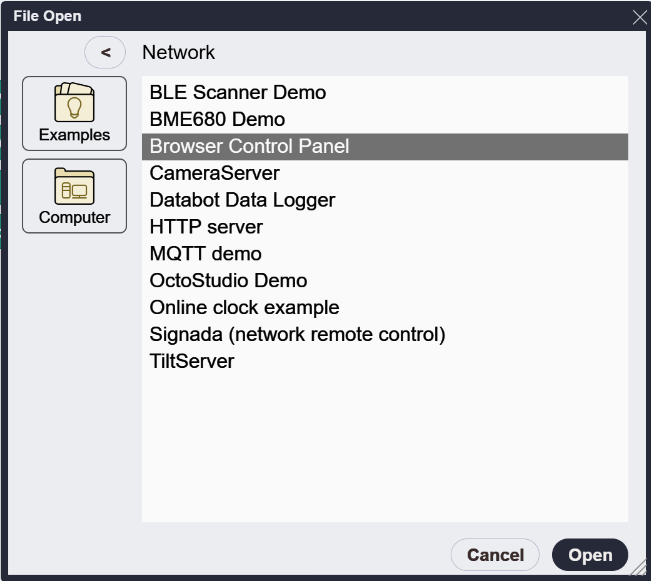Choose MQTT demo
This screenshot has width=651, height=581.
pyautogui.click(x=385, y=254)
